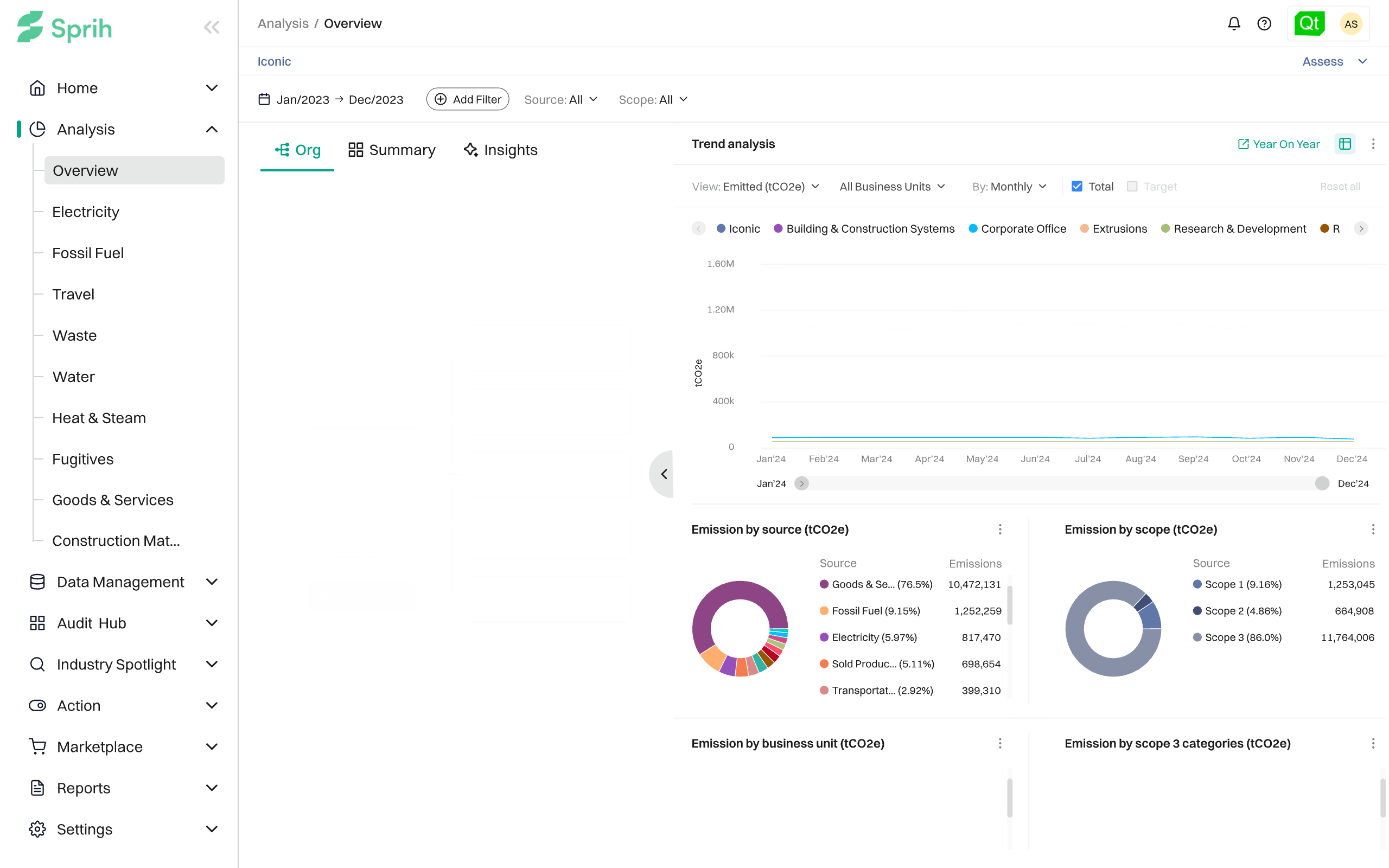Toggle Iconic series in legend
The width and height of the screenshot is (1389, 868).
tap(738, 228)
